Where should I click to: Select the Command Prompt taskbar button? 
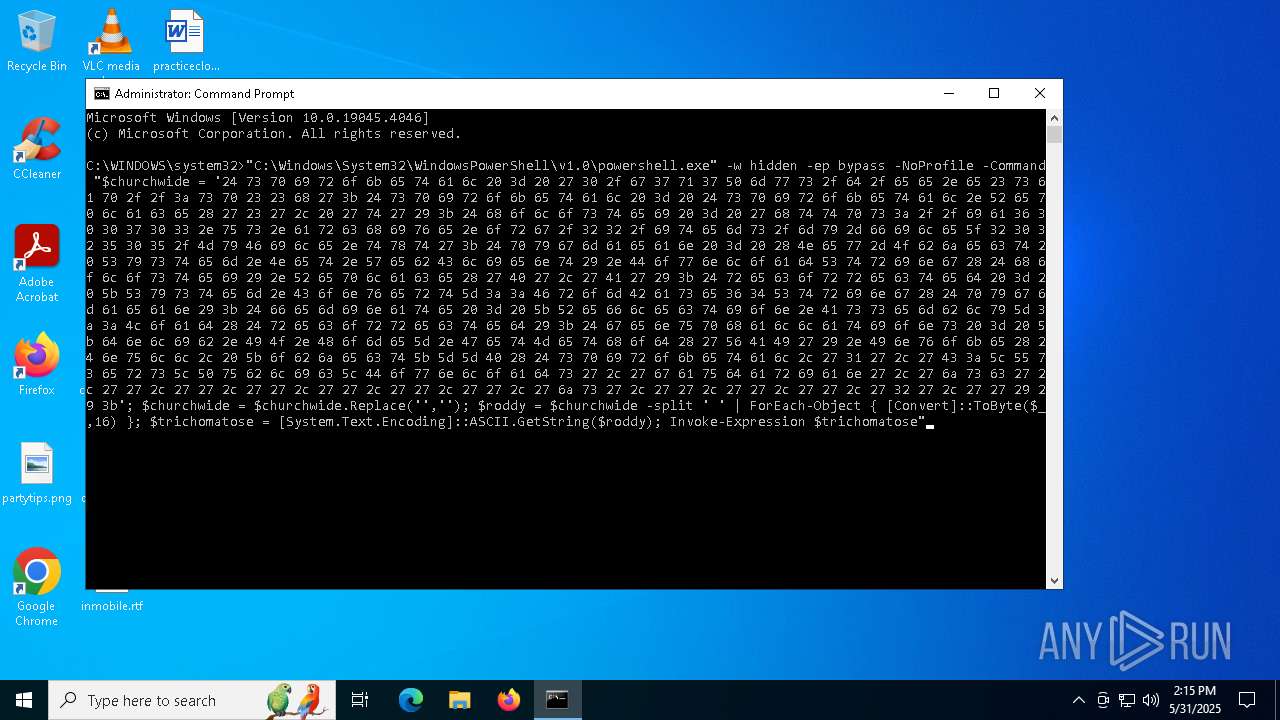point(557,700)
